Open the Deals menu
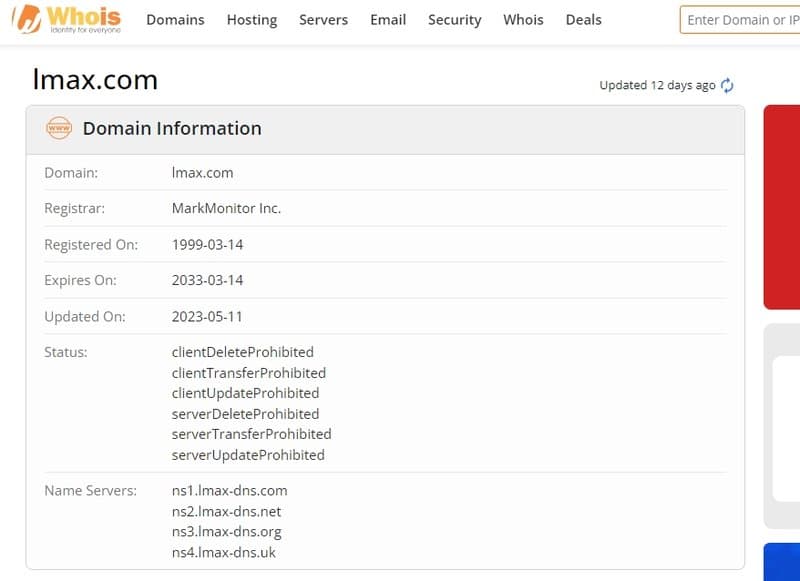 point(583,20)
